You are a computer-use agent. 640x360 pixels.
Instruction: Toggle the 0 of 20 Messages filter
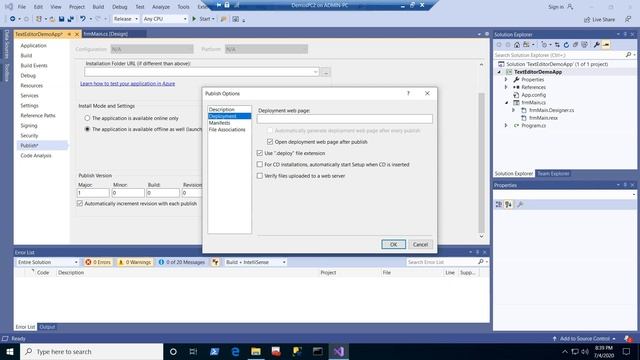(x=181, y=262)
